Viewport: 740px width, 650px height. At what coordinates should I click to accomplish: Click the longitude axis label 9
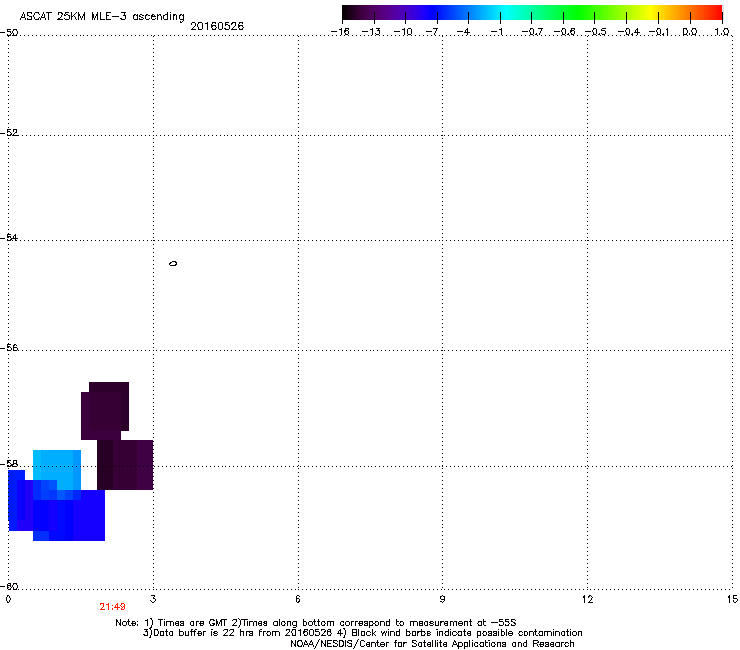pyautogui.click(x=442, y=599)
